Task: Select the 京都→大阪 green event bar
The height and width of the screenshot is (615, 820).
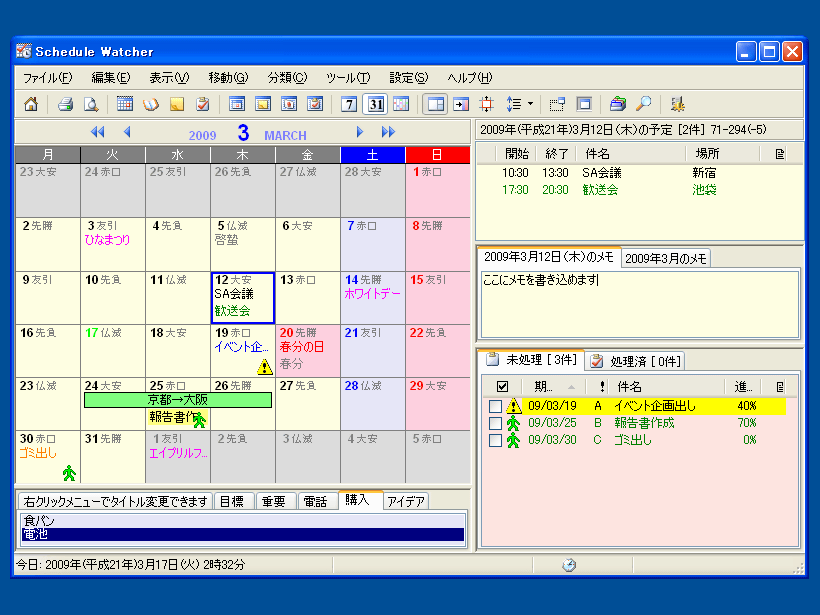Action: (x=178, y=400)
